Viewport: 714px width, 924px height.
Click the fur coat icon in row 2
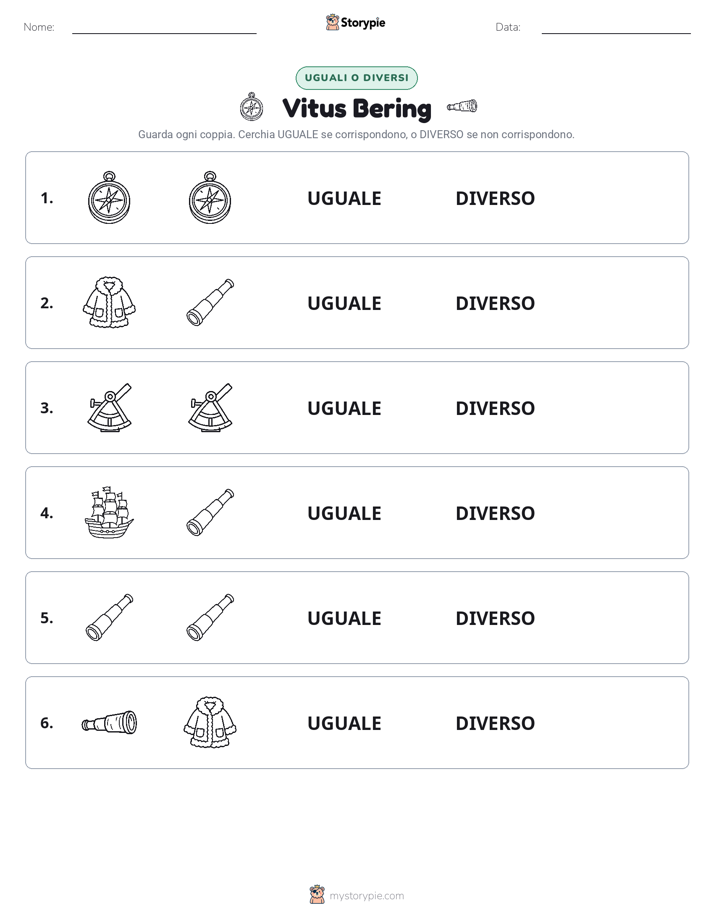coord(109,302)
